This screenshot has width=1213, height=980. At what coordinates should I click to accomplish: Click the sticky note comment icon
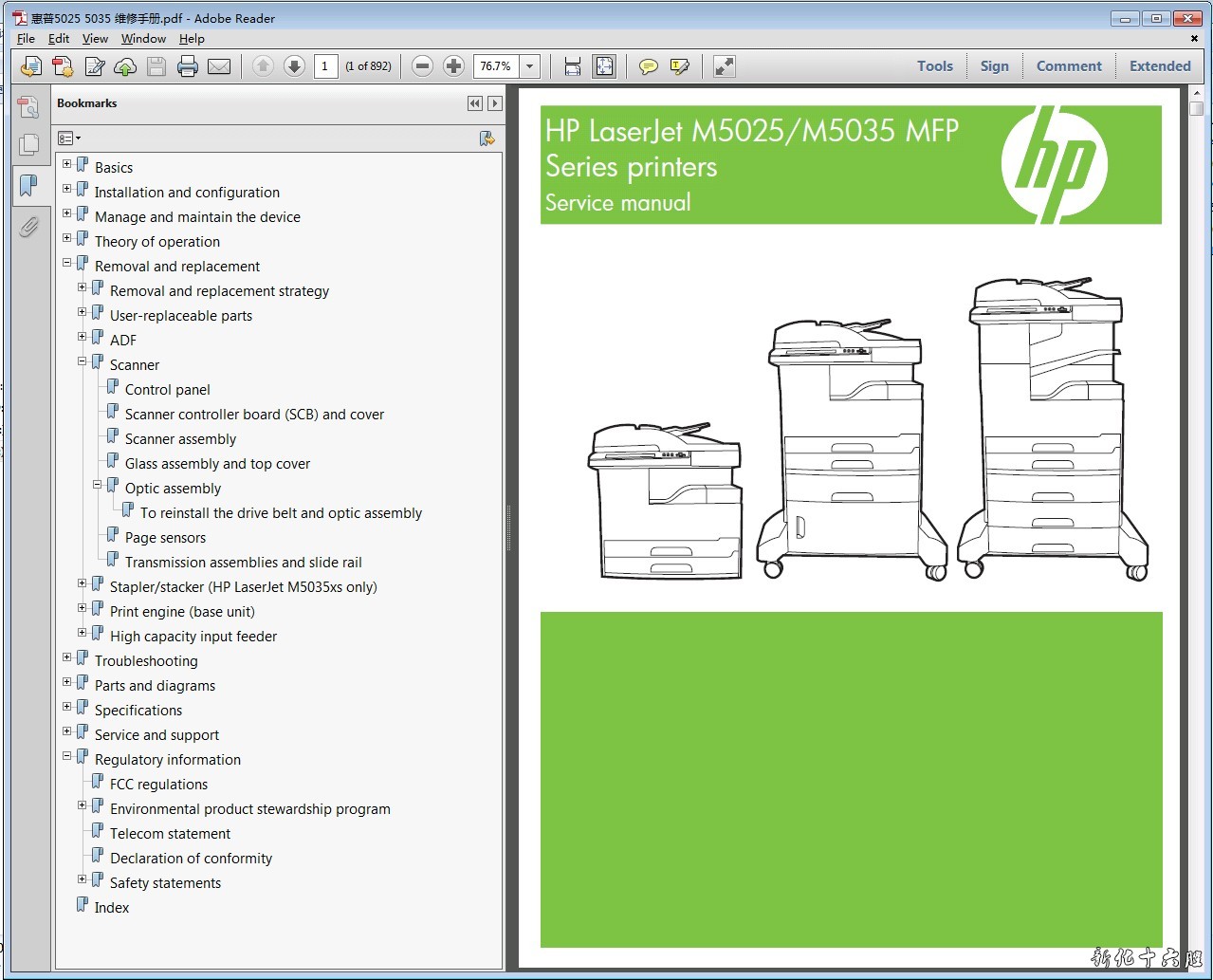(x=649, y=66)
